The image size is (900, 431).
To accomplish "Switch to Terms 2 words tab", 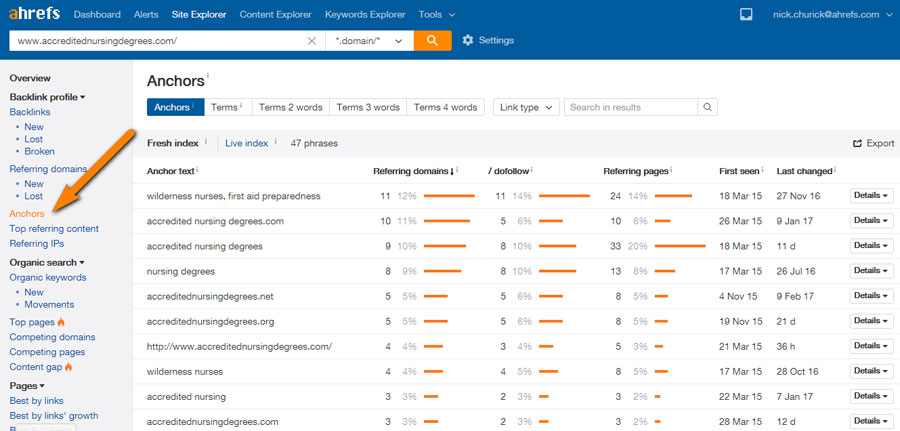I will (290, 107).
